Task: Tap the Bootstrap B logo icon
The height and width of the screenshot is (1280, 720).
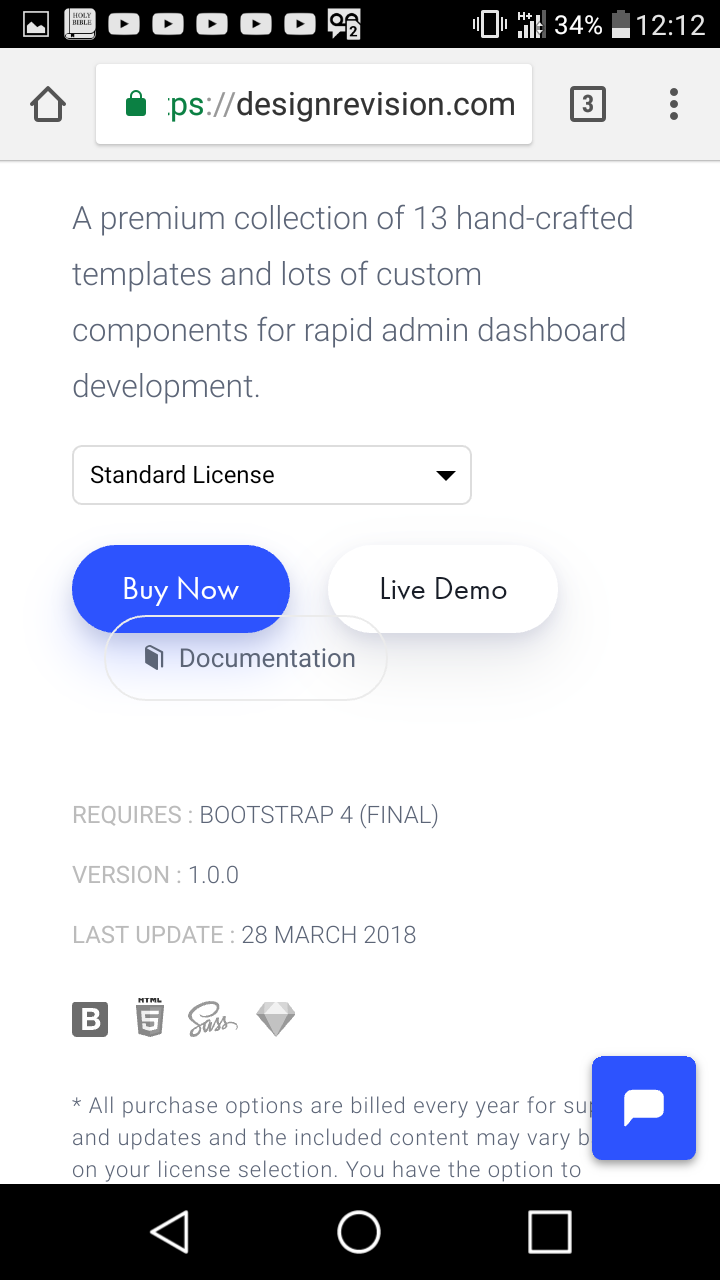Action: [90, 1019]
